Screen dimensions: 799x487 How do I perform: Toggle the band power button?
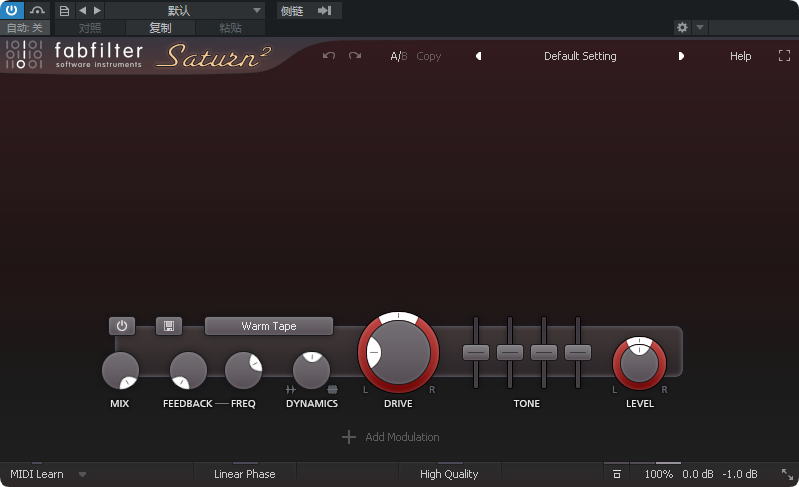(122, 326)
